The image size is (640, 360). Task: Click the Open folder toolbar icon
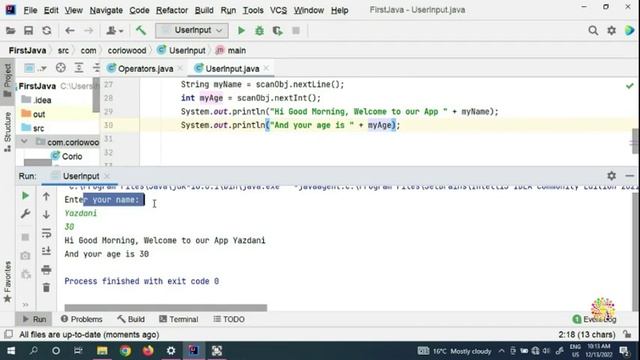tap(11, 31)
